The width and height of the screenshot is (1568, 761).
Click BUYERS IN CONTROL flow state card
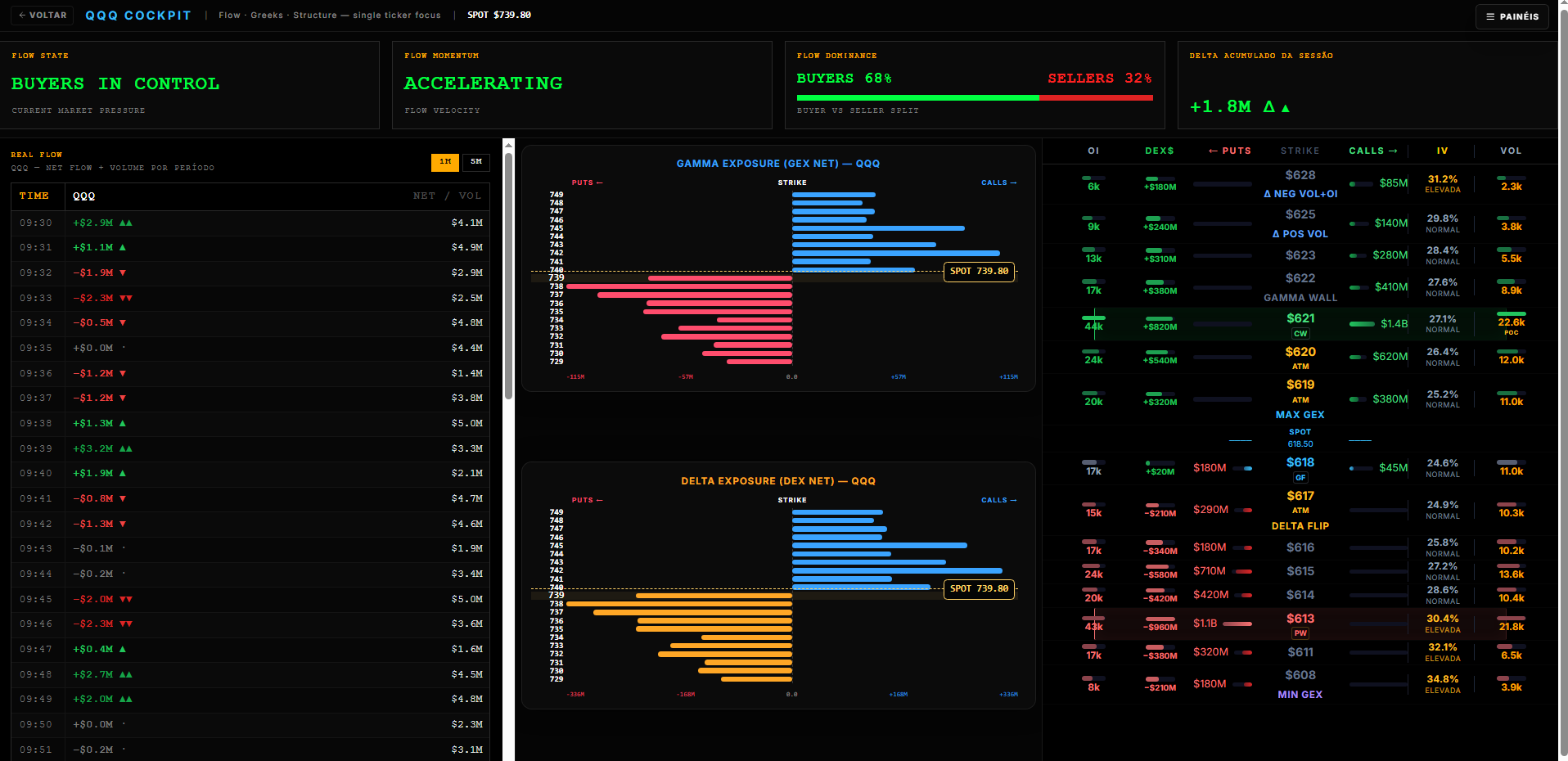[190, 85]
